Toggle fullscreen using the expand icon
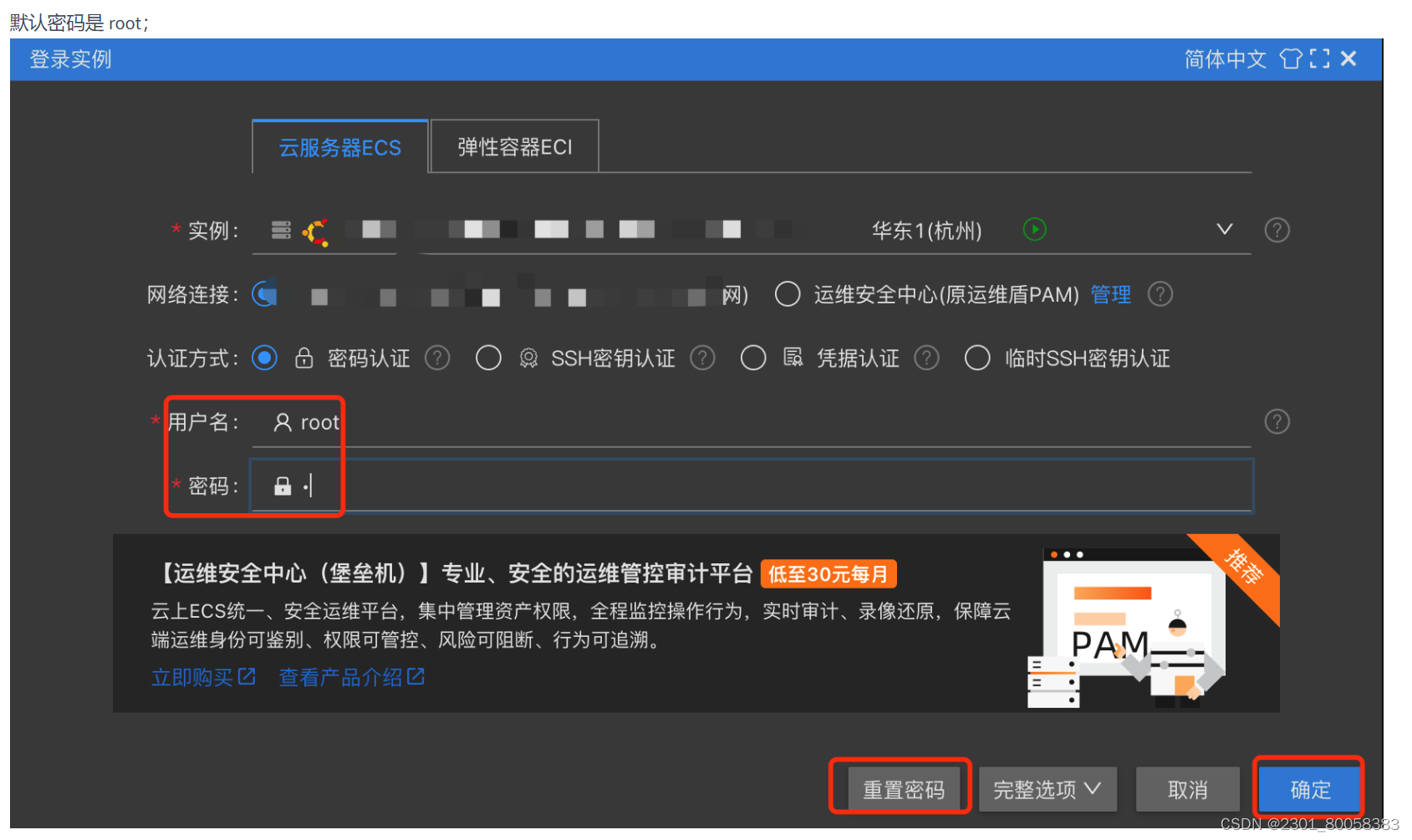The height and width of the screenshot is (840, 1412). 1320,59
